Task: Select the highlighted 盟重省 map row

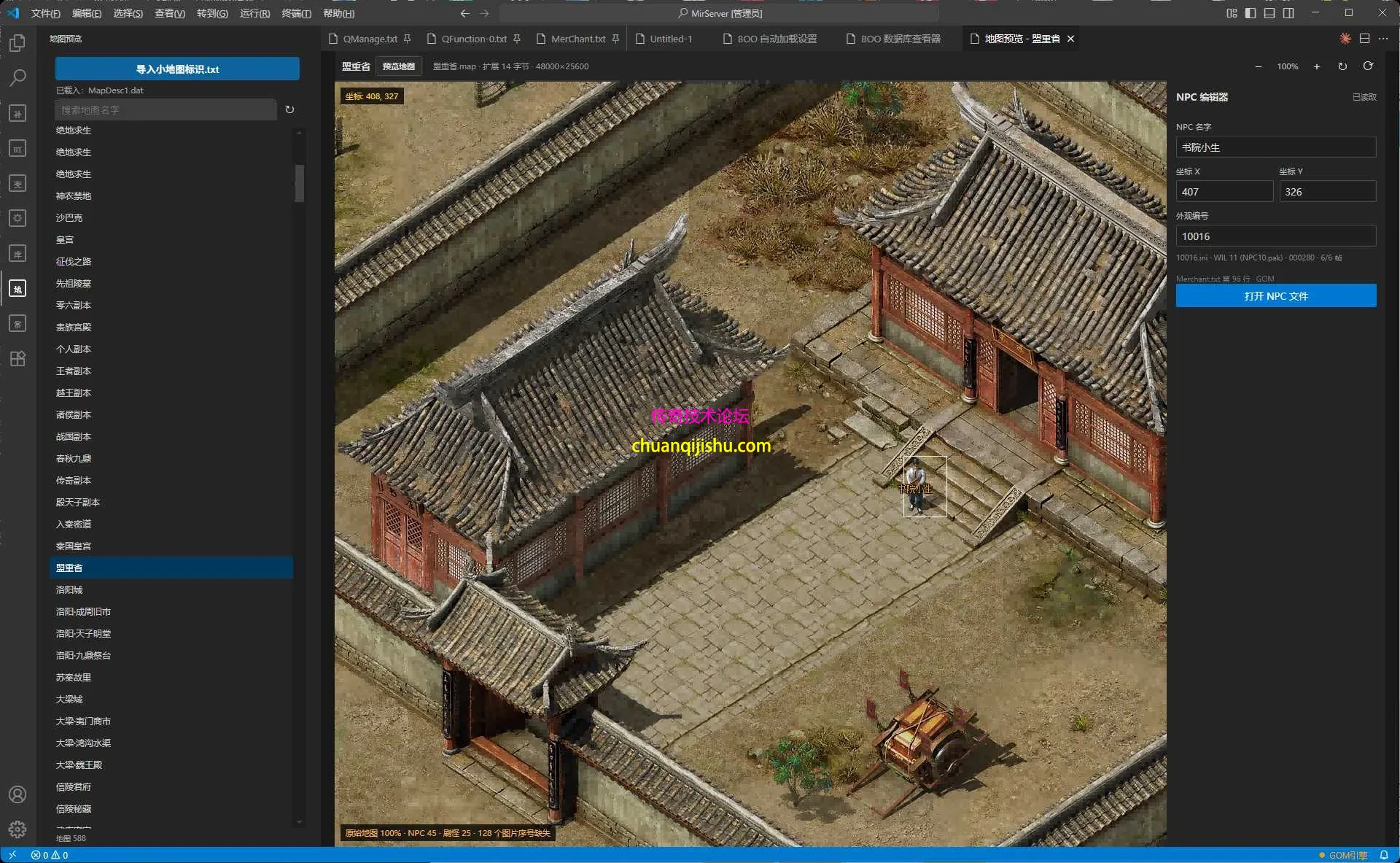Action: pyautogui.click(x=171, y=568)
